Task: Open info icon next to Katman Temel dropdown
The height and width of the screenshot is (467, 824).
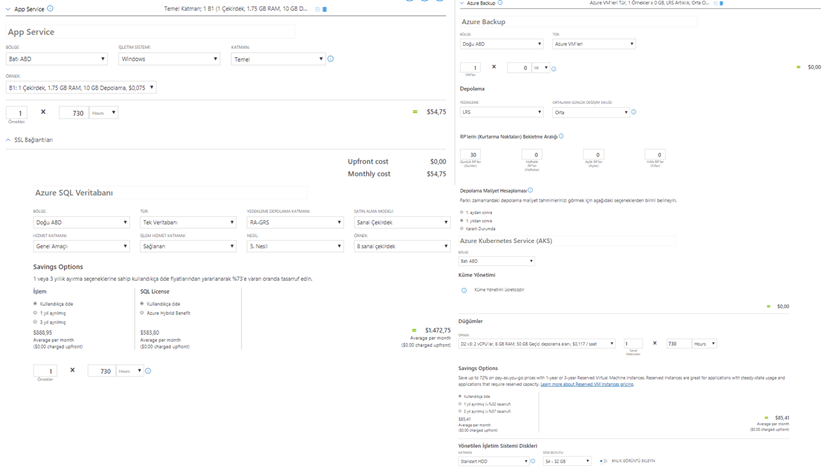Action: click(x=331, y=59)
